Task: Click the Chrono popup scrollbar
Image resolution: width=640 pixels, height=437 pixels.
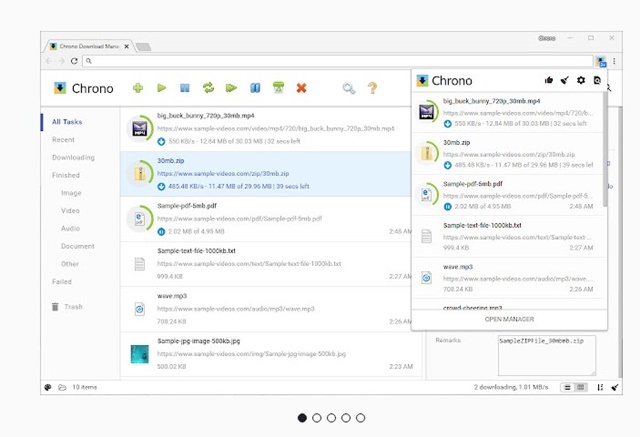Action: point(605,149)
